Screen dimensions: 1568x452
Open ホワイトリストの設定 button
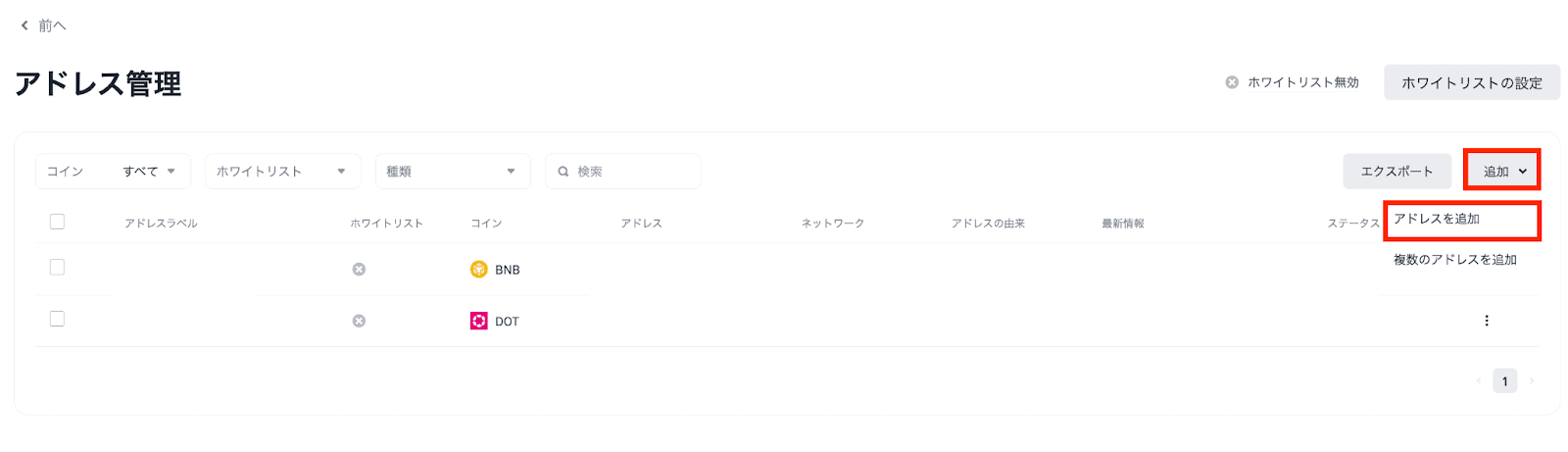coord(1471,83)
